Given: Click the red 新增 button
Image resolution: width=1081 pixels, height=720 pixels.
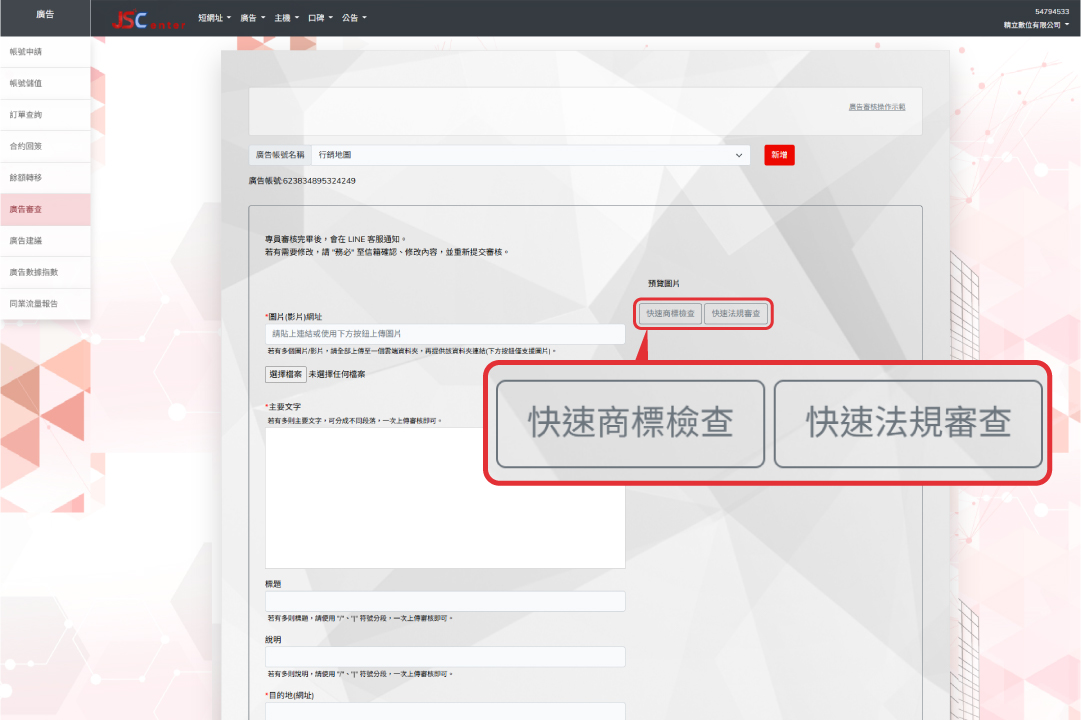Looking at the screenshot, I should pos(779,155).
